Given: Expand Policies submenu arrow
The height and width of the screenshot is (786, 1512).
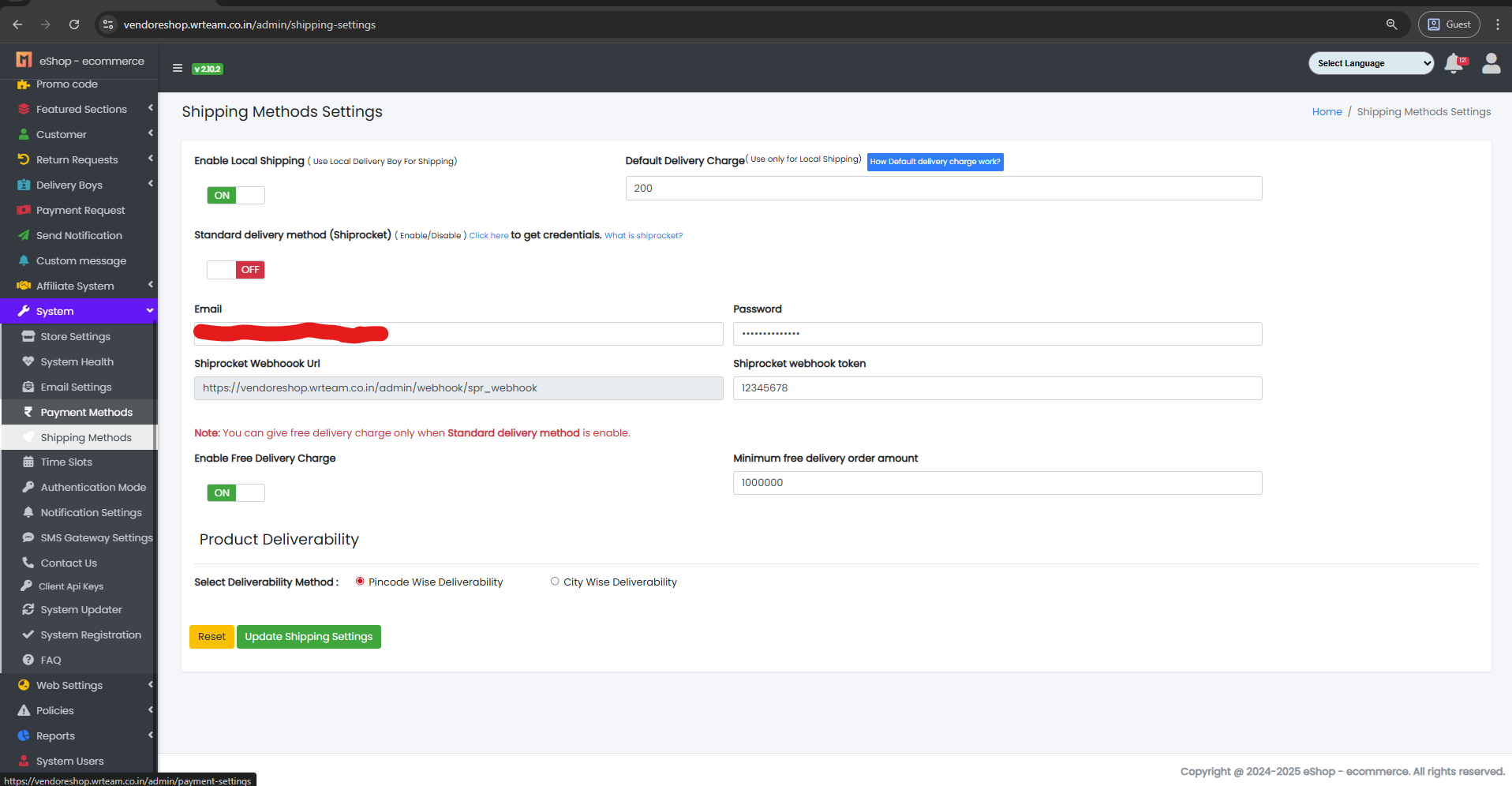Looking at the screenshot, I should 150,709.
